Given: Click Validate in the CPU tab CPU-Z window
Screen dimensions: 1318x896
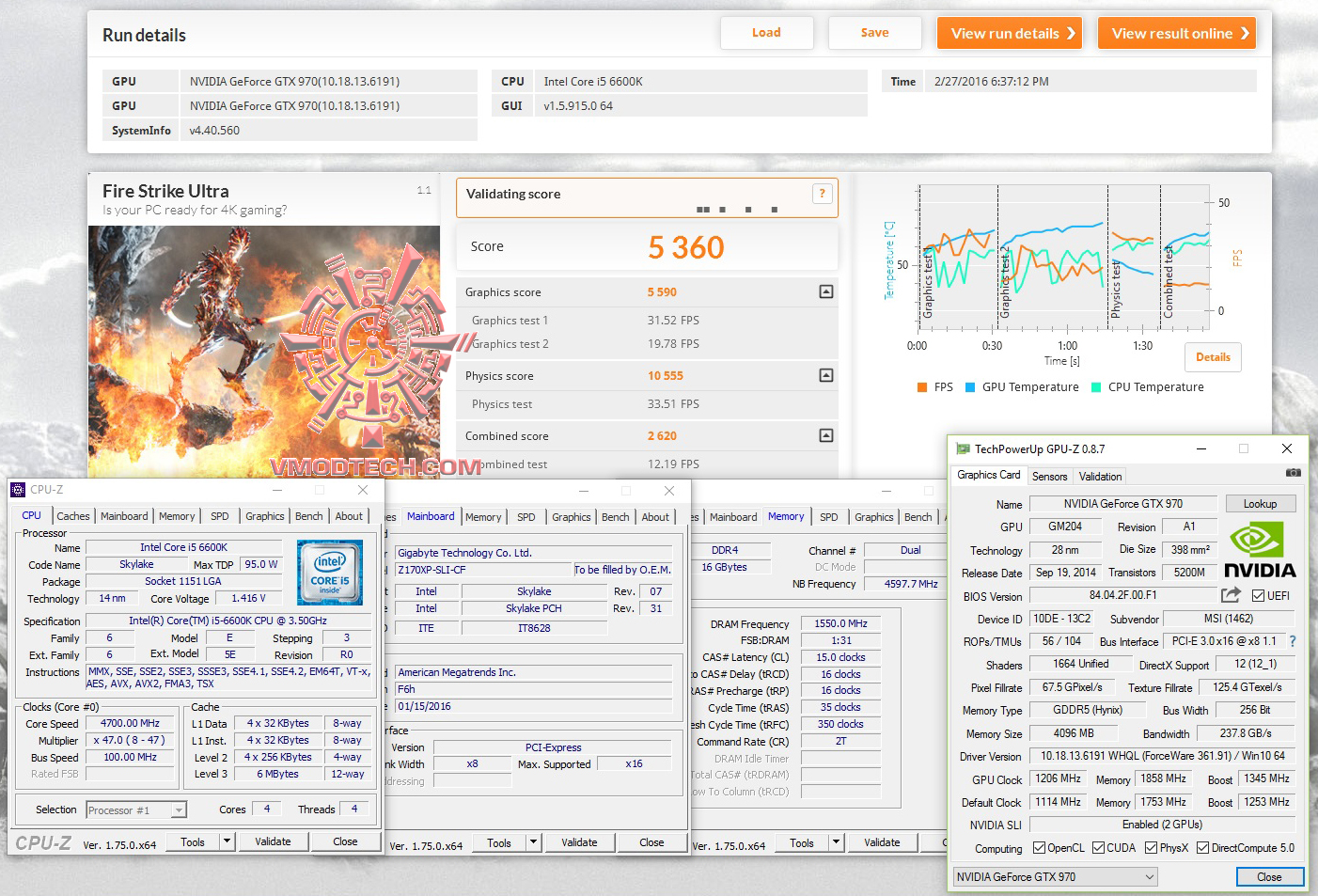Looking at the screenshot, I should click(x=273, y=841).
